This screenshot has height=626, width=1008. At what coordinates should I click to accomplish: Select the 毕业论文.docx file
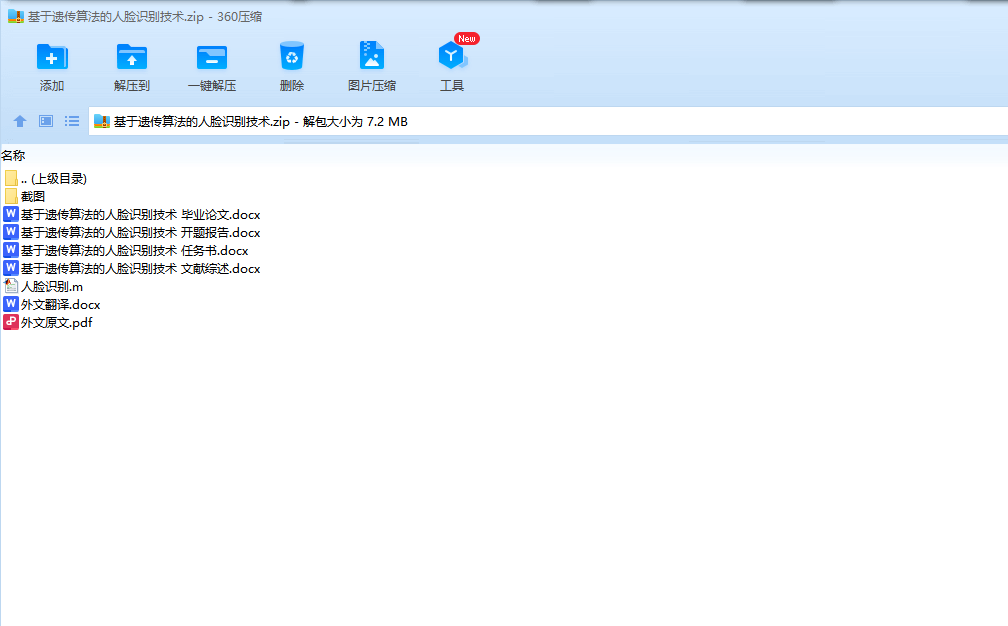click(x=132, y=215)
